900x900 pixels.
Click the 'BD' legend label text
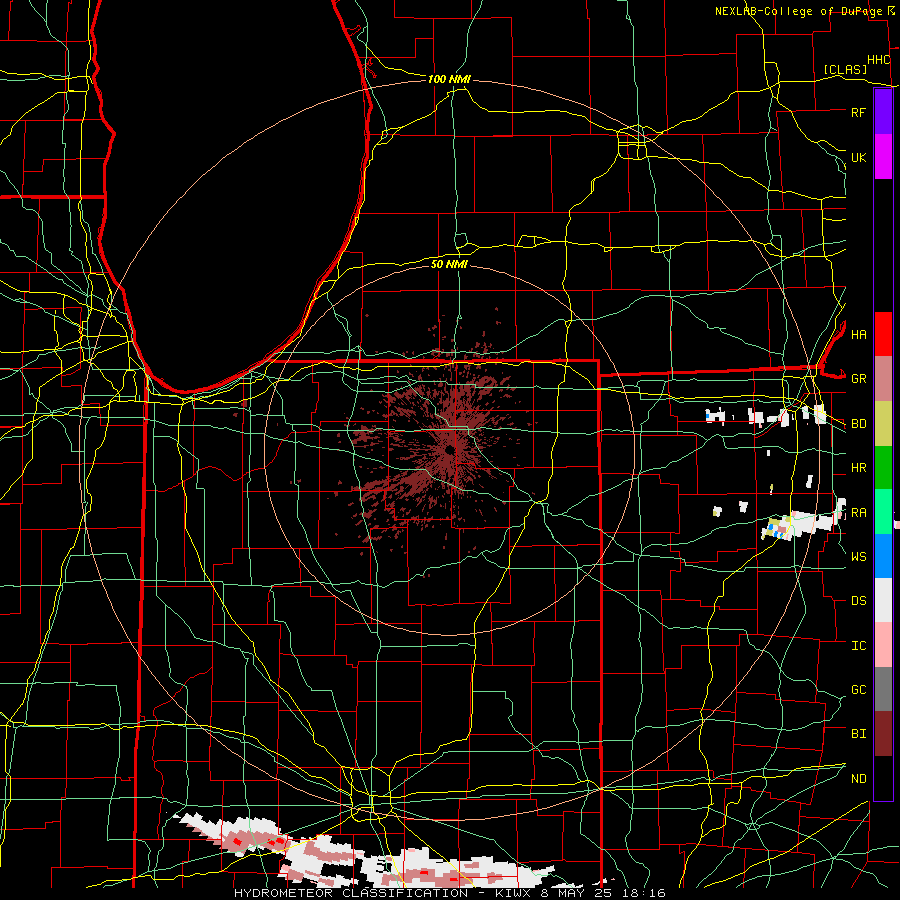[858, 424]
